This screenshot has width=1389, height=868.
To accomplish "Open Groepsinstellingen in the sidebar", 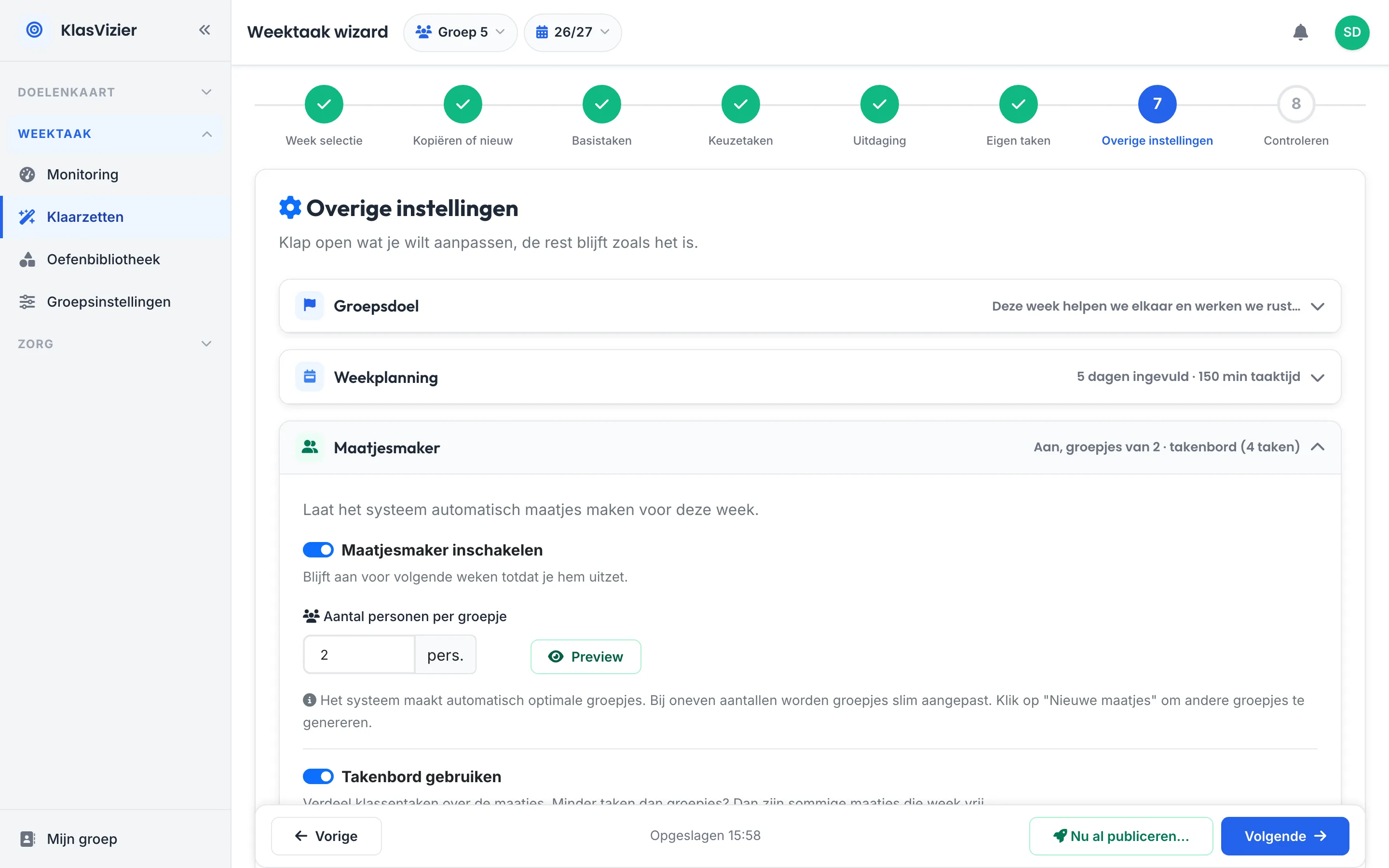I will click(115, 302).
